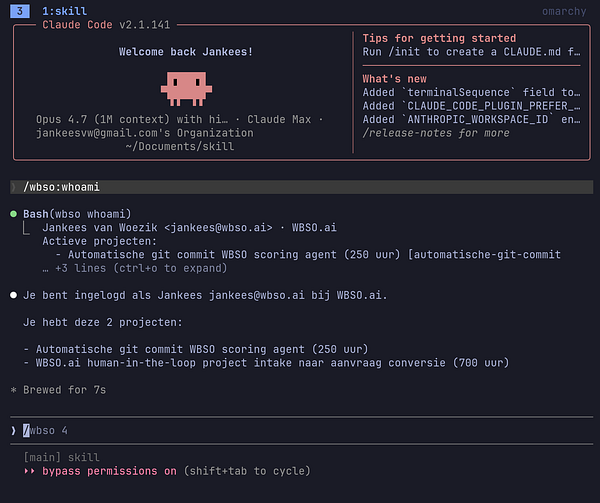The image size is (600, 503).
Task: Click the omarchy session label
Action: pos(564,11)
